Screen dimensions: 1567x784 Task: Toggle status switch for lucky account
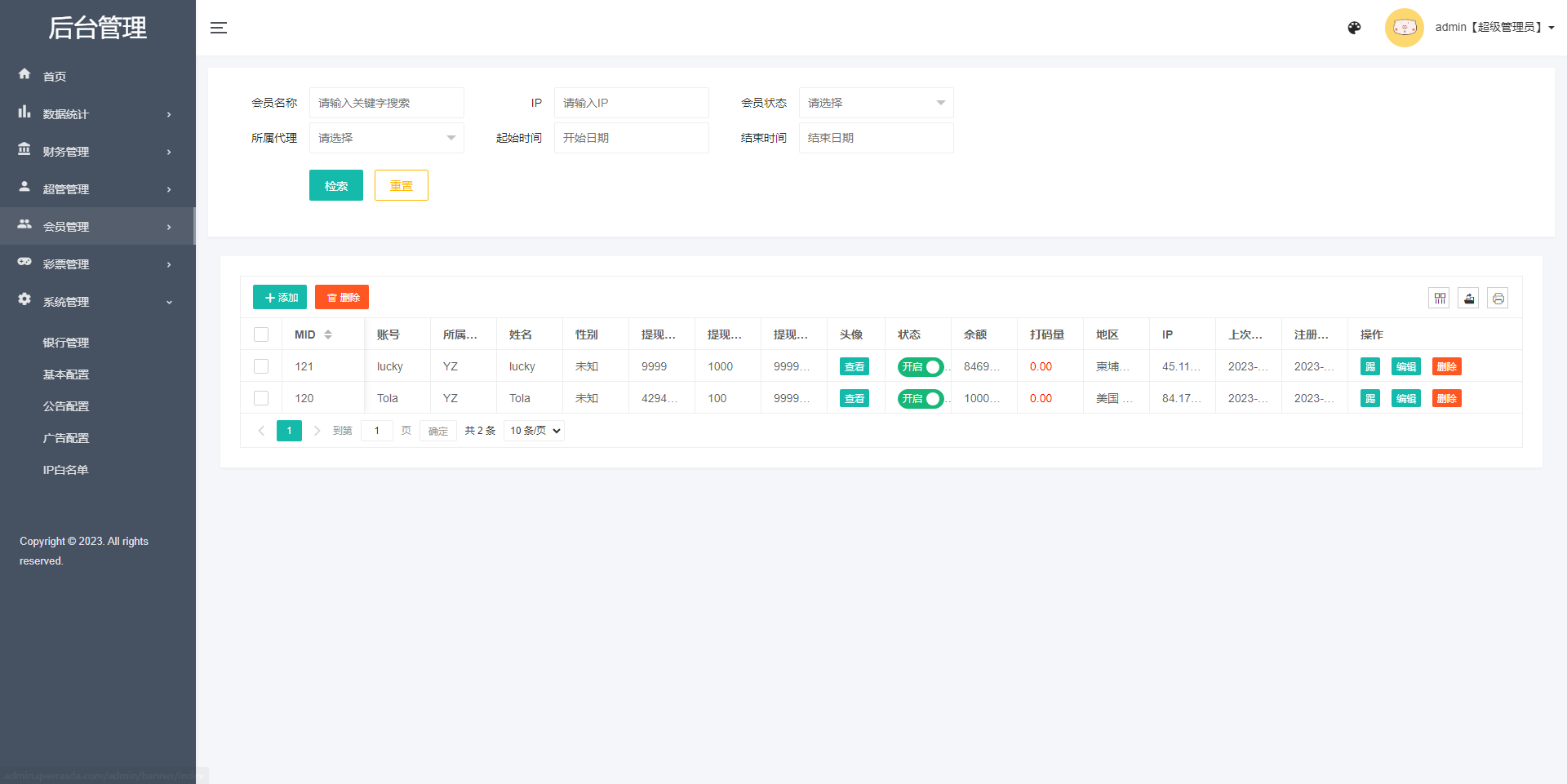(920, 367)
